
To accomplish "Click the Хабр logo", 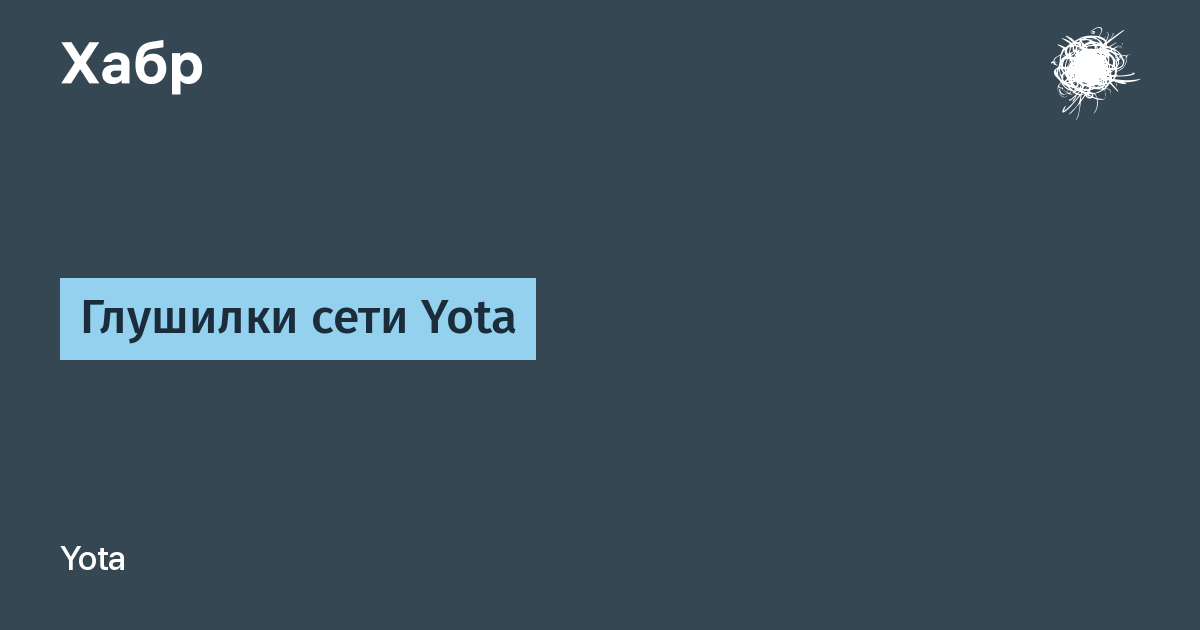I will (132, 65).
